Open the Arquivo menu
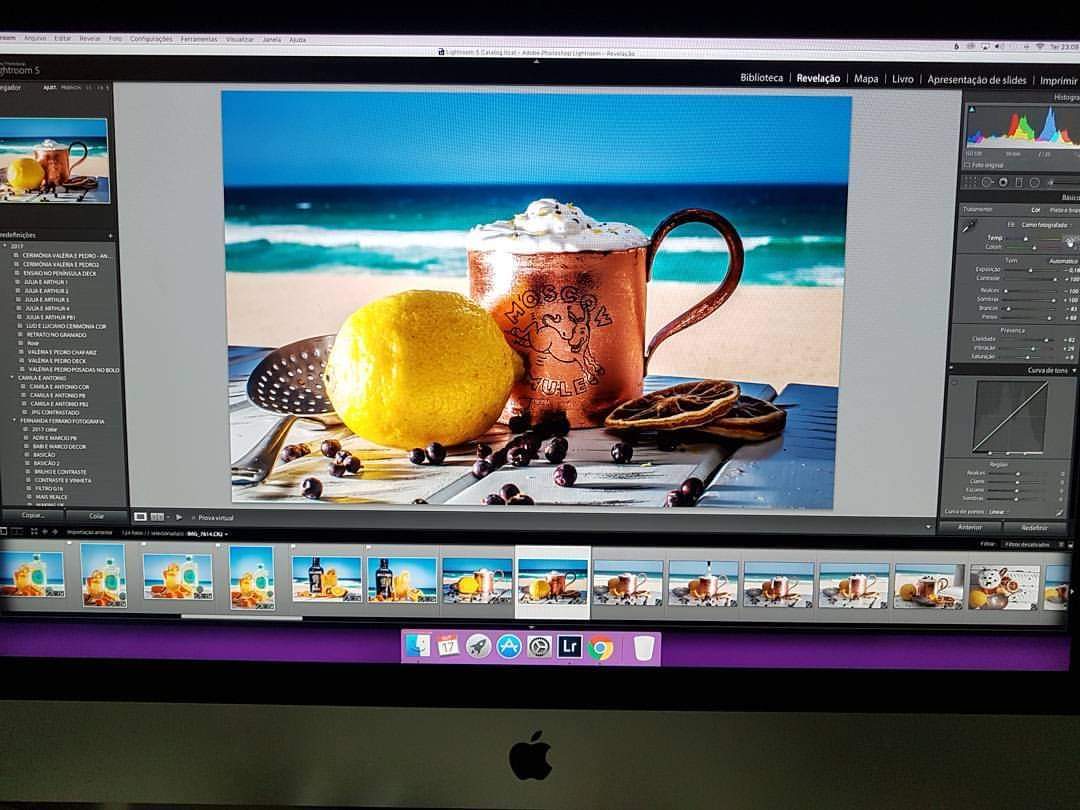Screen dimensions: 1080x810 (x=35, y=39)
